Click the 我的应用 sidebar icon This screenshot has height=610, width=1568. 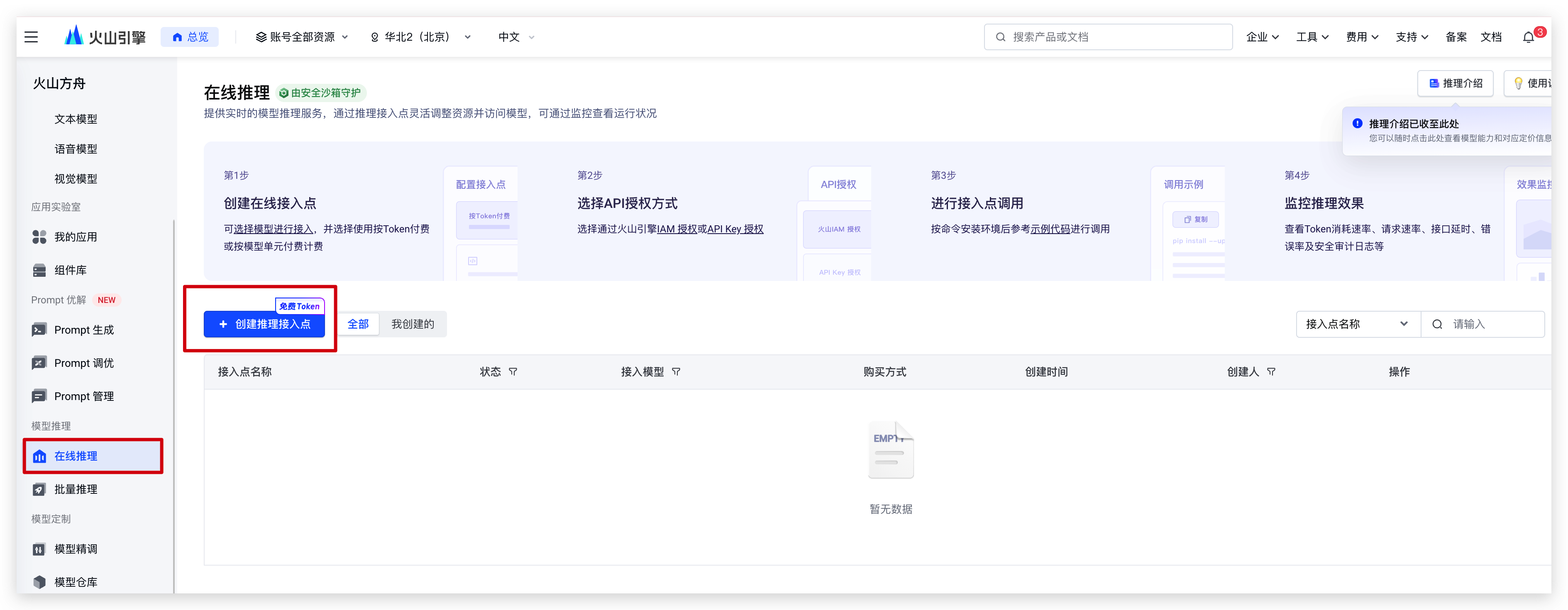pos(39,237)
